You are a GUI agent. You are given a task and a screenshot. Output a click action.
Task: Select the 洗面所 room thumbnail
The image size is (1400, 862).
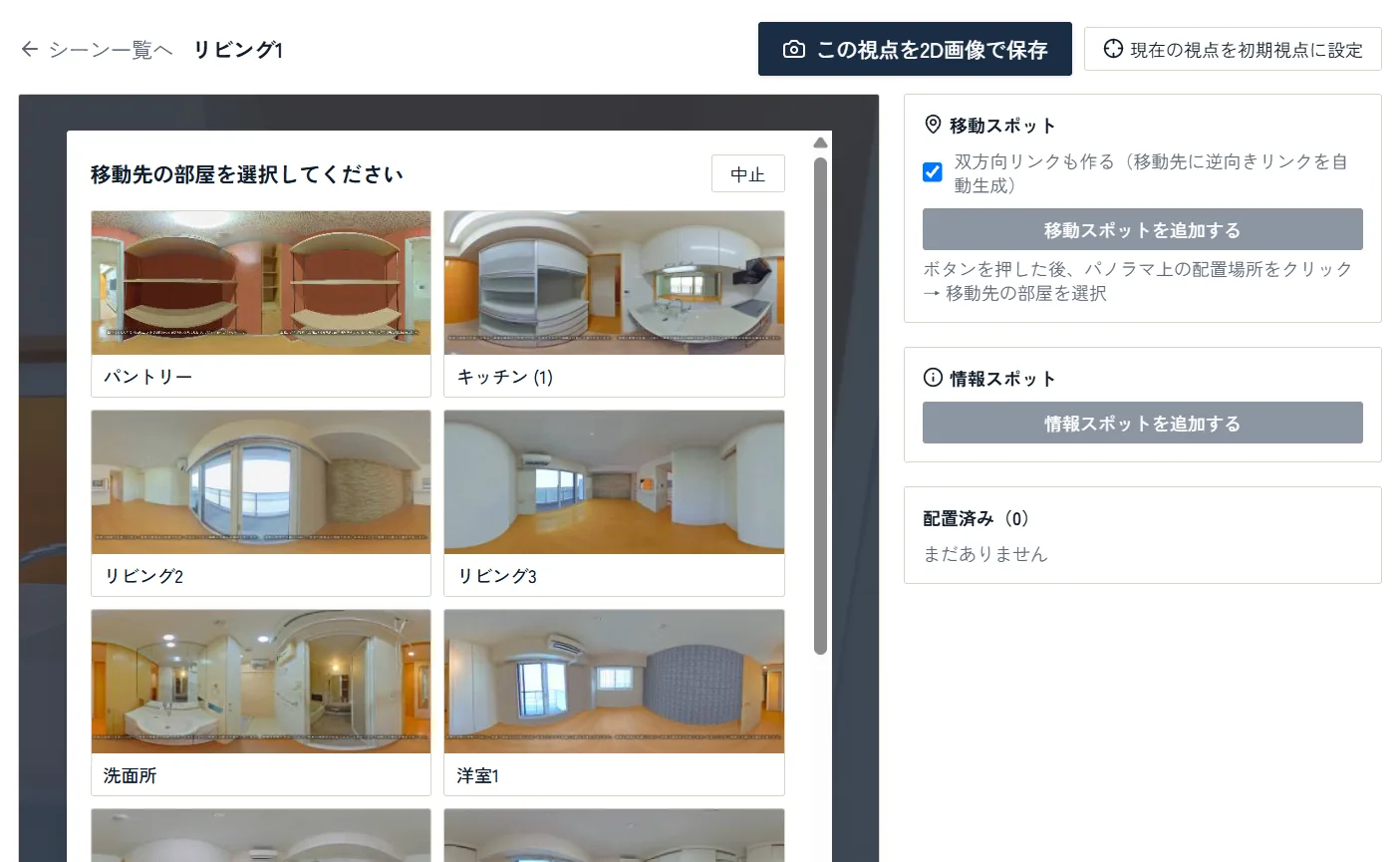[261, 682]
